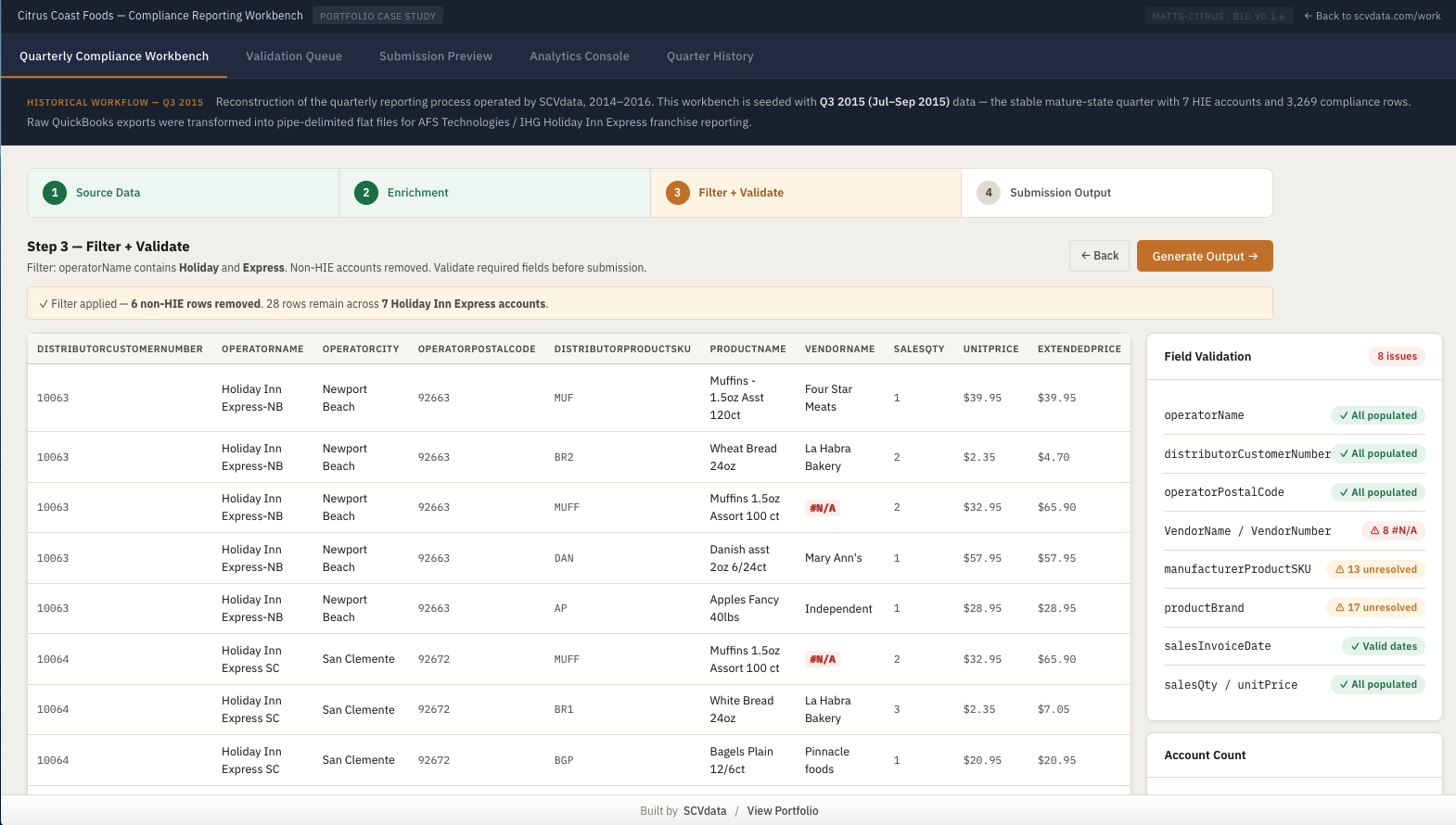
Task: Click the 13 unresolved warning badge
Action: pyautogui.click(x=1375, y=569)
